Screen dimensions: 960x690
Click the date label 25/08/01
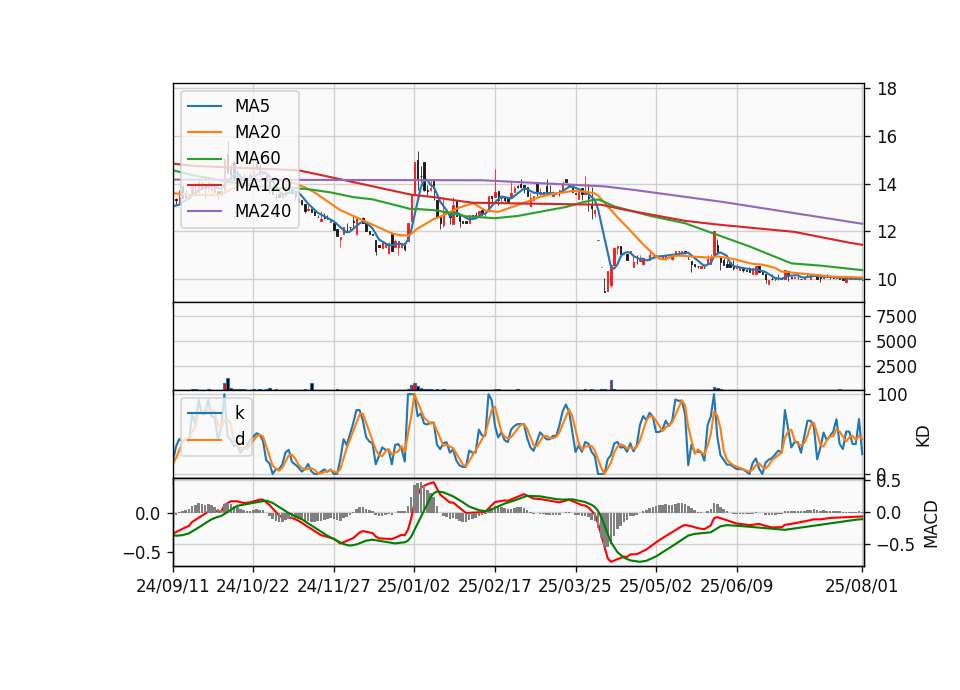(x=861, y=587)
